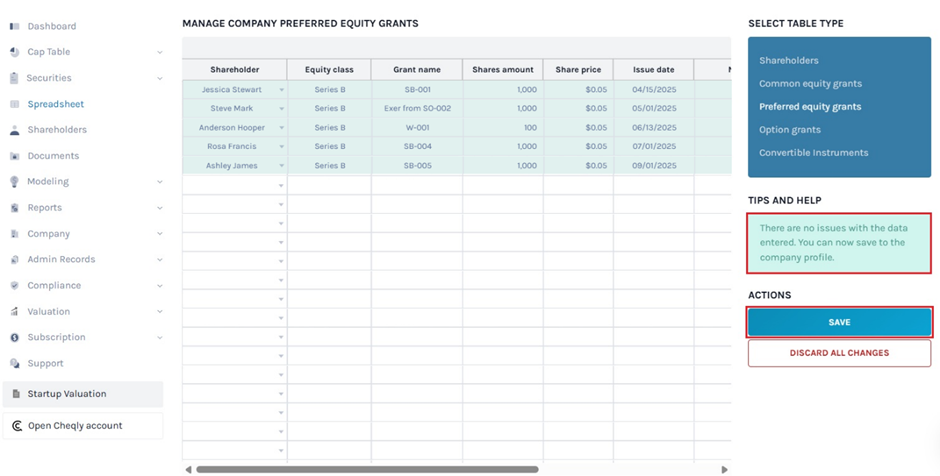Screen dimensions: 940x476
Task: Open shareholder dropdown for Jessica Stewart
Action: [x=281, y=90]
